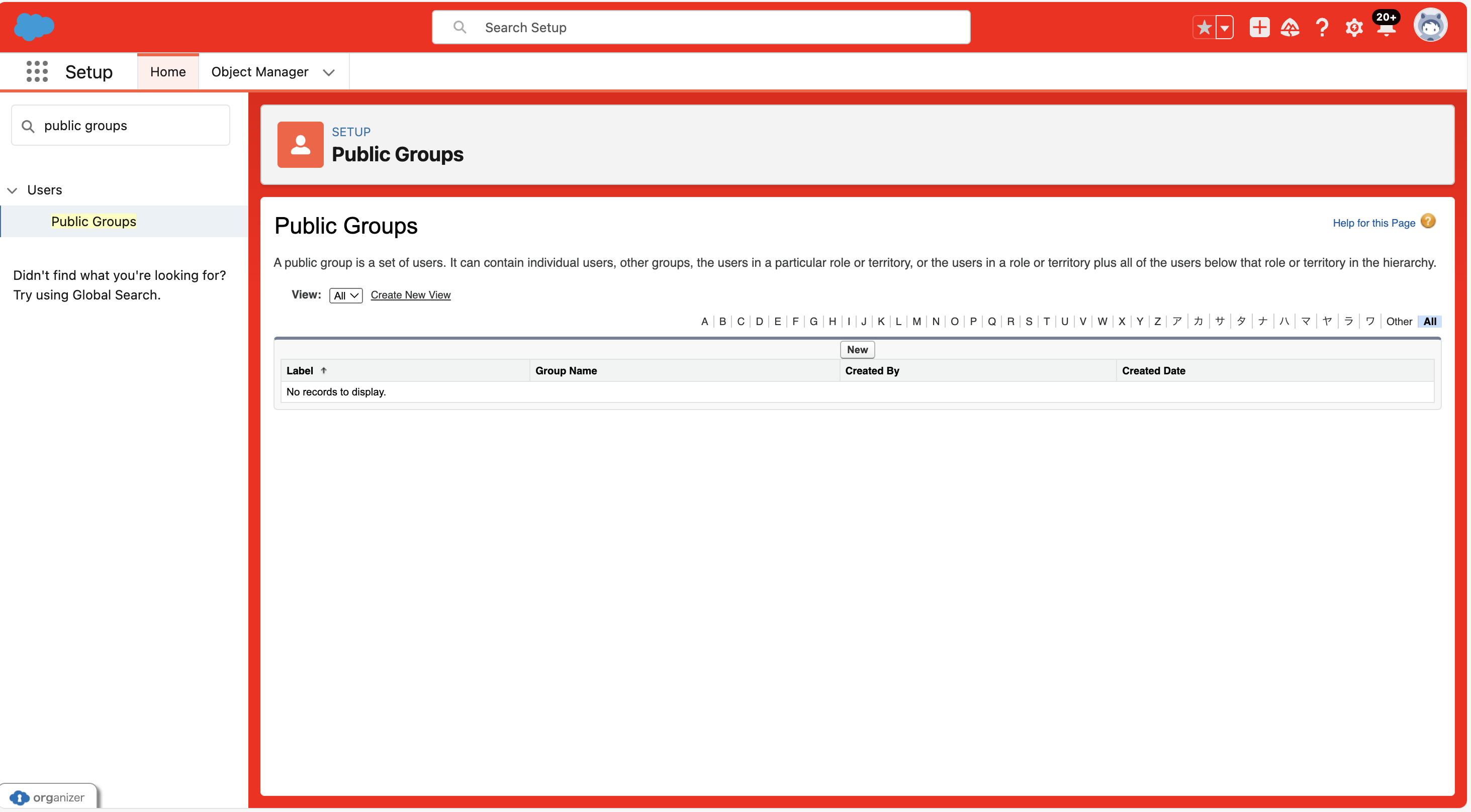This screenshot has height=812, width=1471.
Task: Filter groups by letter A
Action: 704,321
